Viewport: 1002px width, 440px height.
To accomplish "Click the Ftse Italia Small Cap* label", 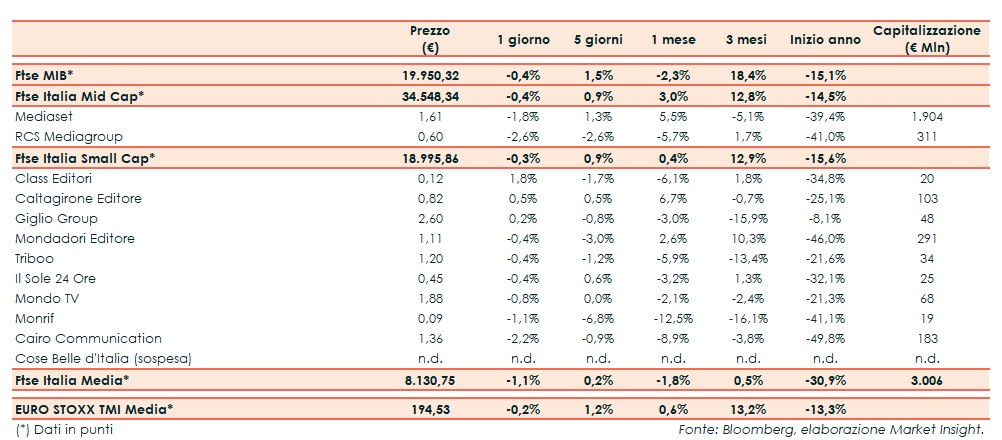I will coord(85,158).
